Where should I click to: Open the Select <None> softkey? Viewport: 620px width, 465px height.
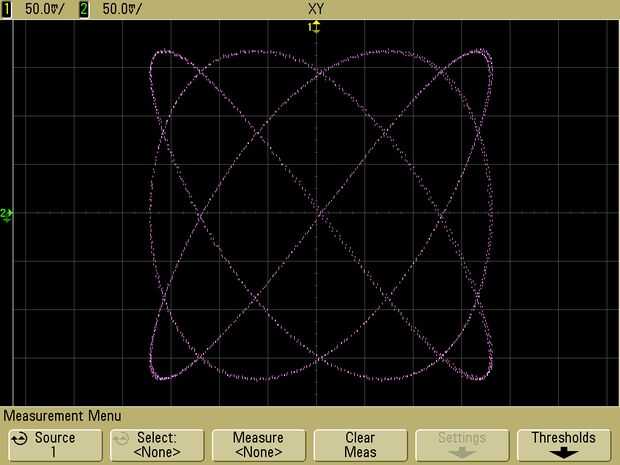click(x=157, y=445)
